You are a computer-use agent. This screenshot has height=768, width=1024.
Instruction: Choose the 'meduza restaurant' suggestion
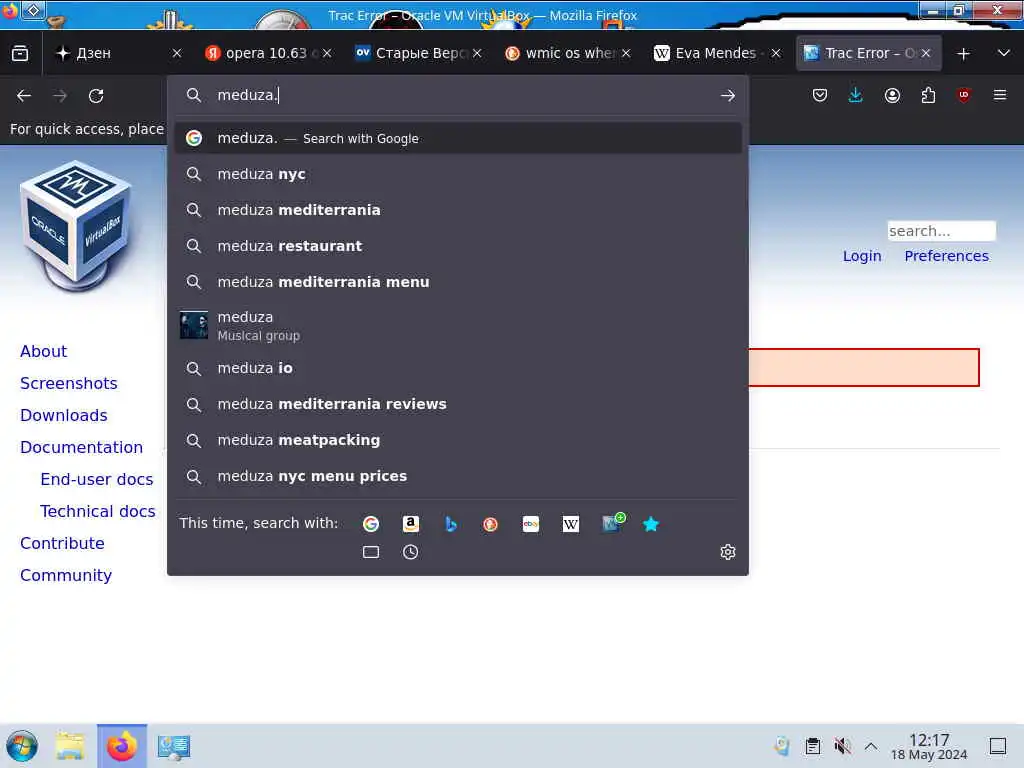click(458, 246)
